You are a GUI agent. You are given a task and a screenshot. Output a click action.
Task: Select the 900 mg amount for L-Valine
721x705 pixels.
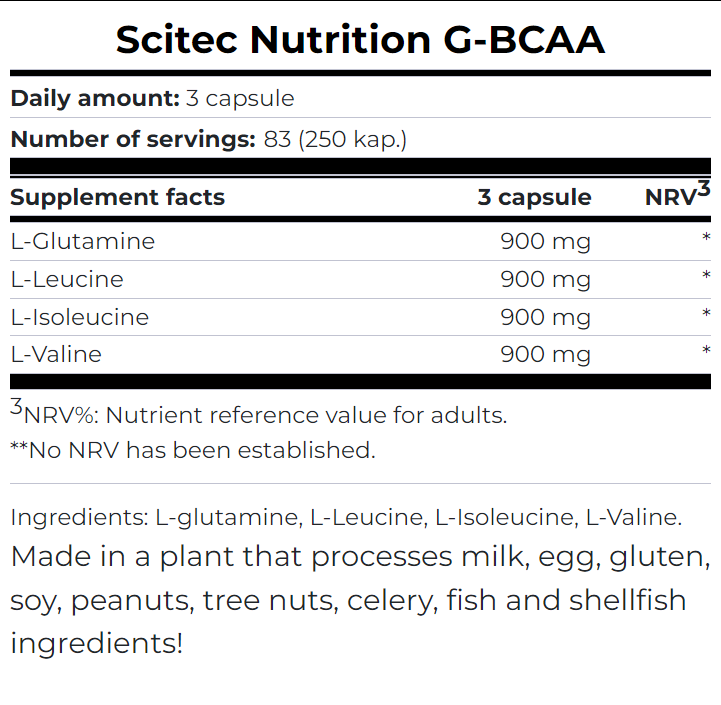pos(545,354)
